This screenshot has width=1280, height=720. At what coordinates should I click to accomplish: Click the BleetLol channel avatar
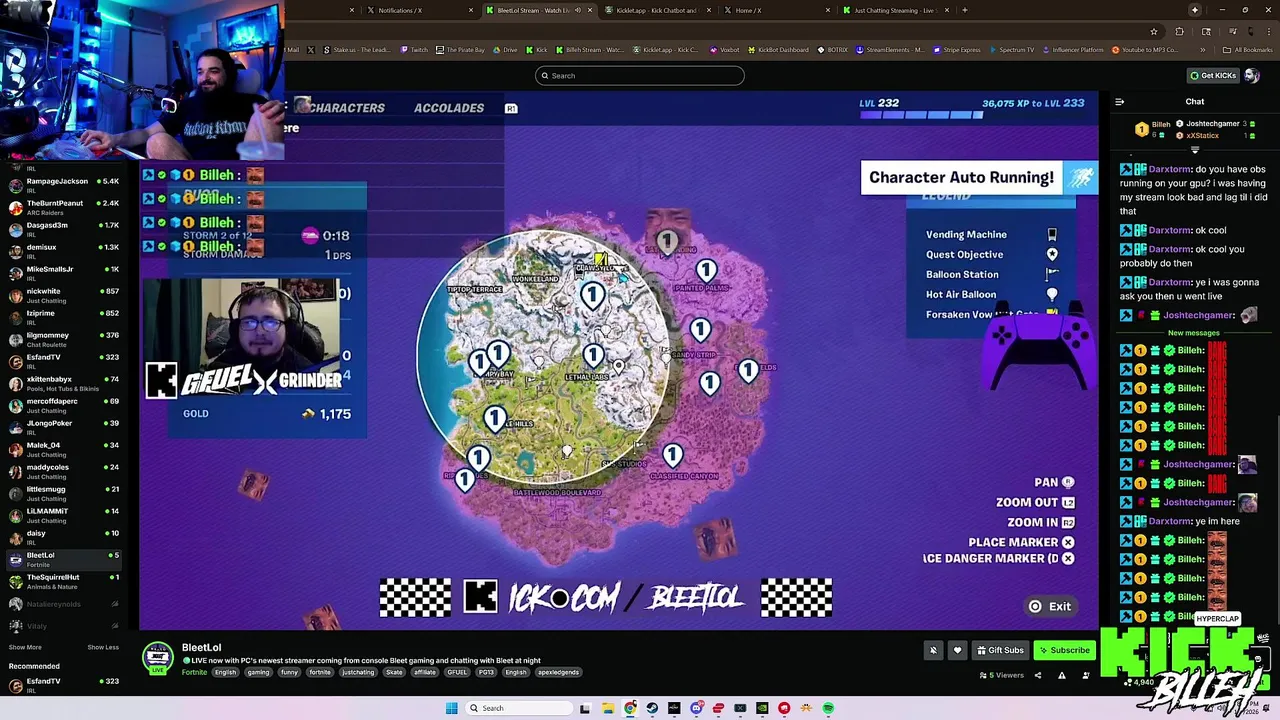click(x=157, y=657)
